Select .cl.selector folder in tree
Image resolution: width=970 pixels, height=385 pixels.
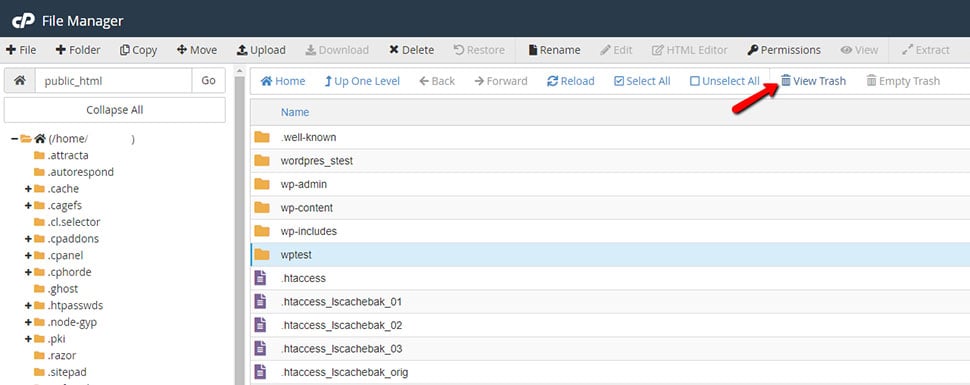[x=67, y=222]
